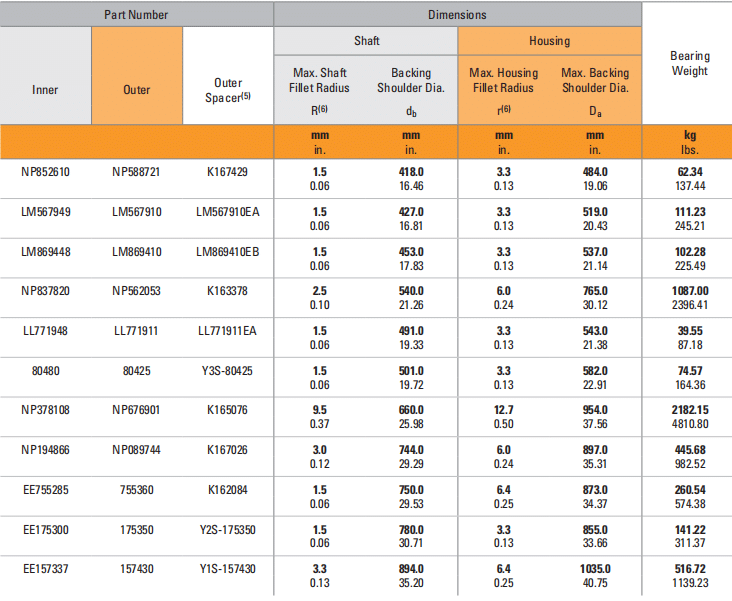
Task: Click the Part Number header cell
Action: (x=136, y=15)
